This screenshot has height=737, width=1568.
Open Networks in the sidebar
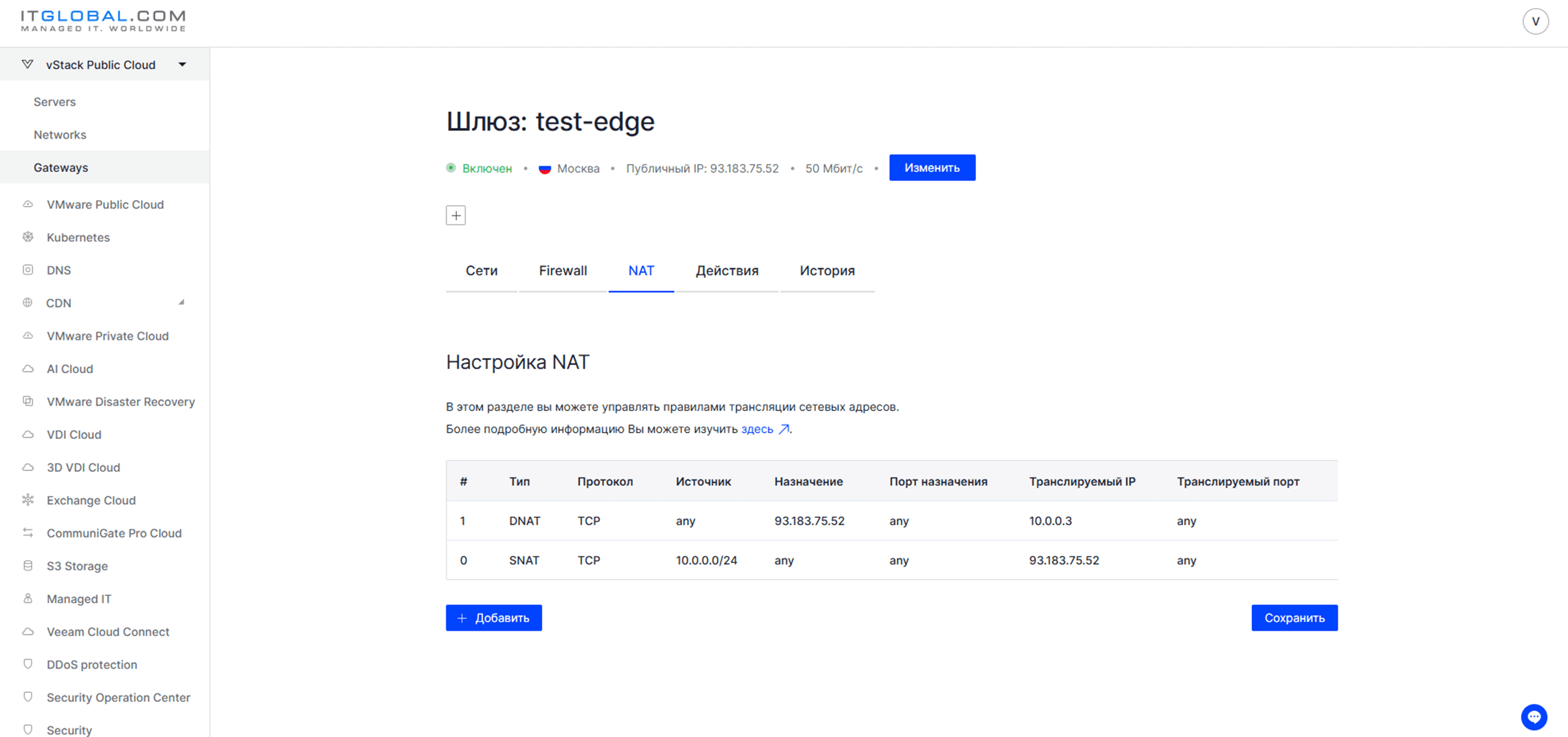tap(59, 135)
